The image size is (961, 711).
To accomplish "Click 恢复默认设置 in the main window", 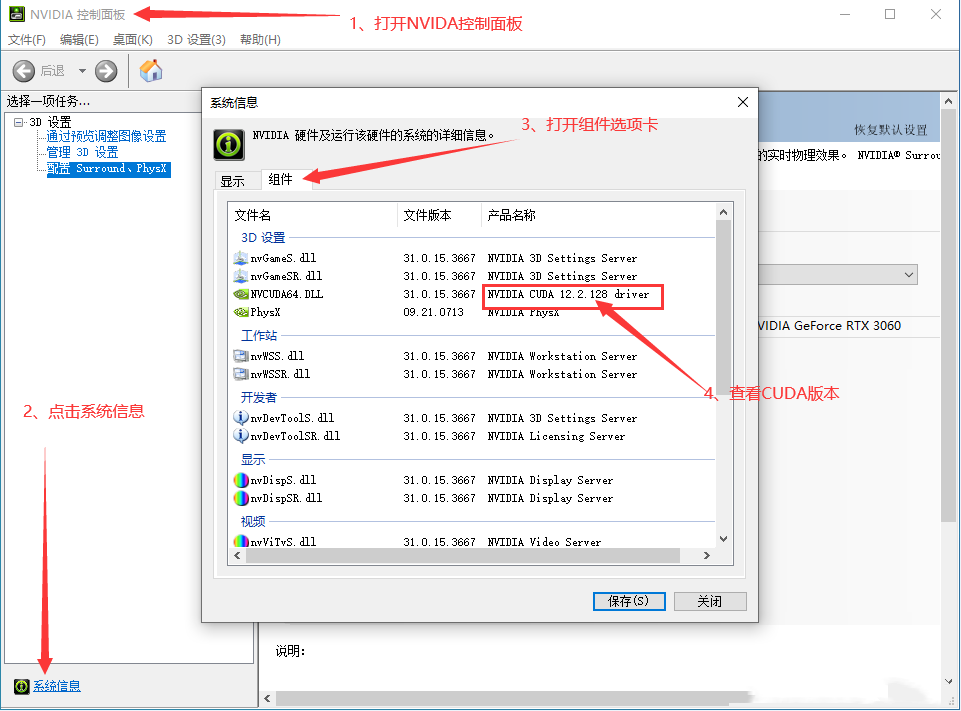I will [x=891, y=130].
